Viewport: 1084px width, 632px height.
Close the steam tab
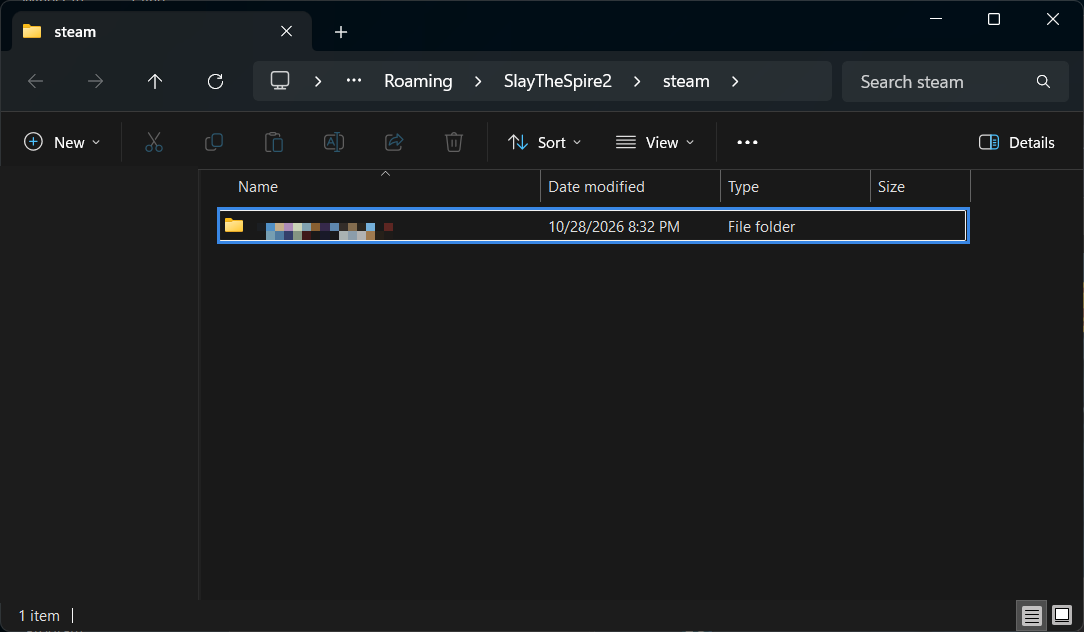pyautogui.click(x=286, y=31)
